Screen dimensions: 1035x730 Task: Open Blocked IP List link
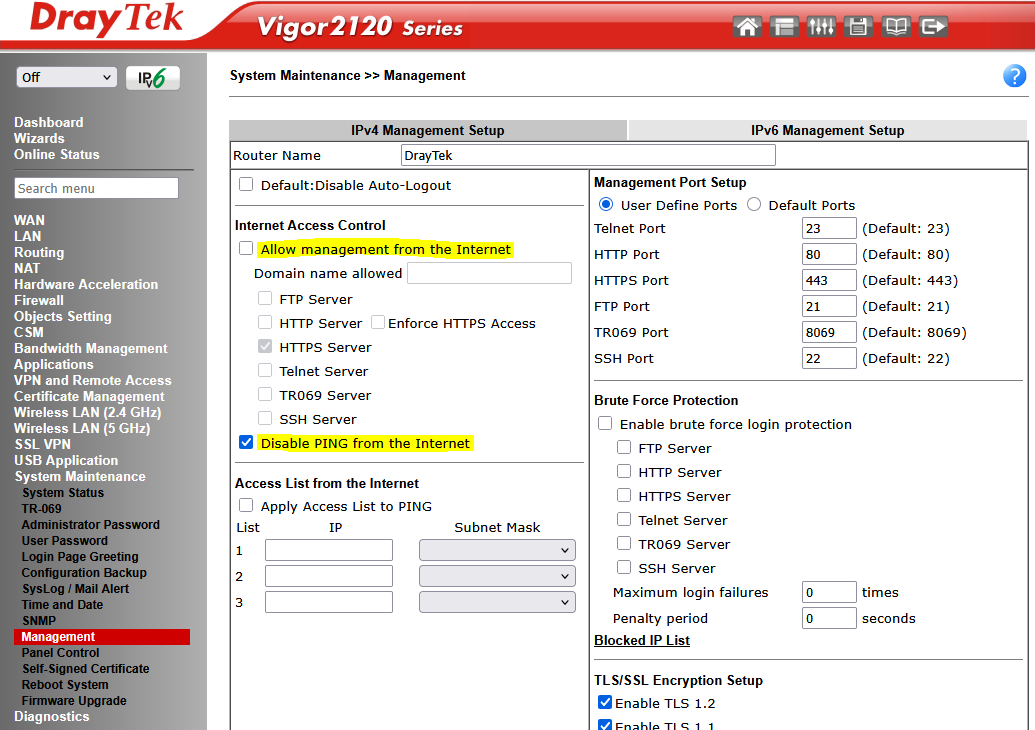[x=642, y=640]
